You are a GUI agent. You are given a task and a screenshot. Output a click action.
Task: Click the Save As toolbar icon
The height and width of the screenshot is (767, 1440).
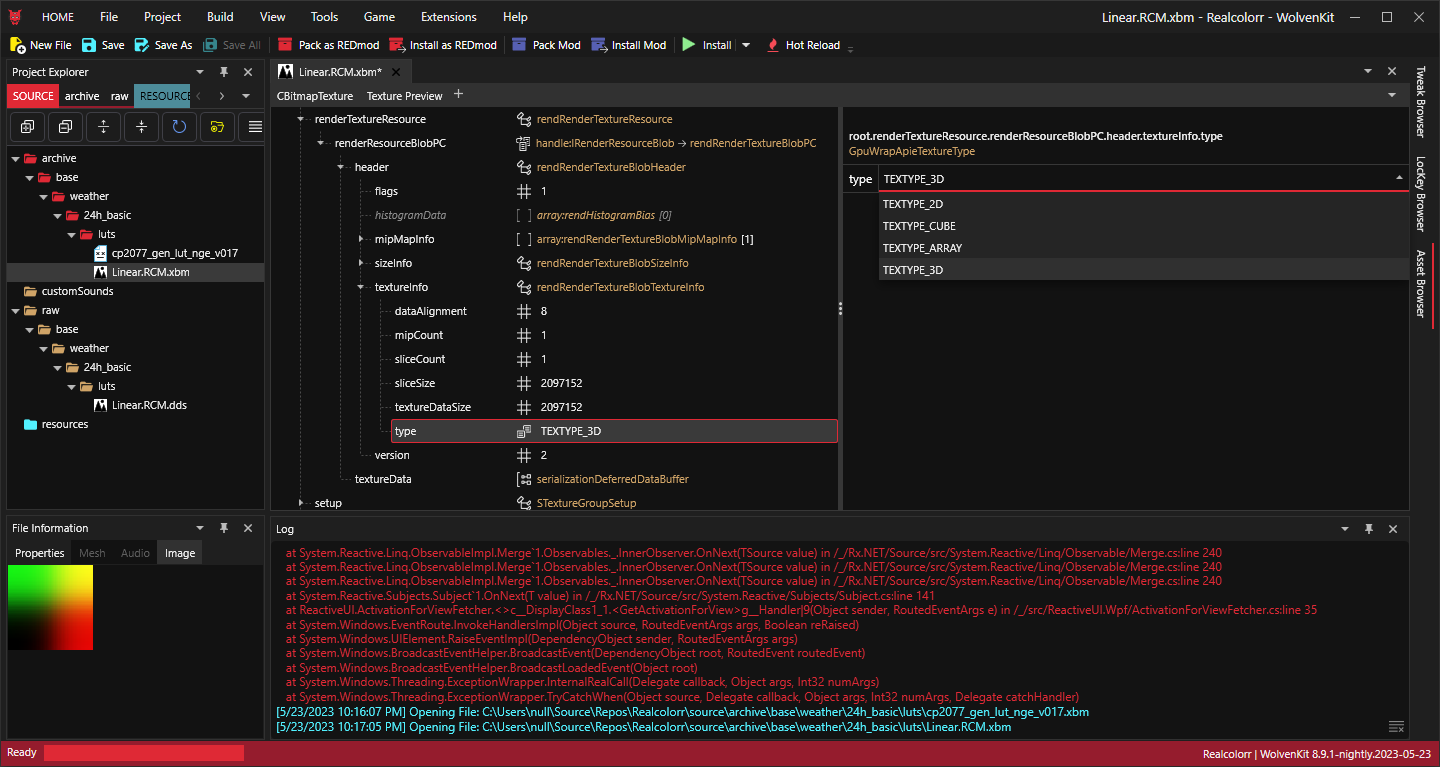click(x=142, y=45)
